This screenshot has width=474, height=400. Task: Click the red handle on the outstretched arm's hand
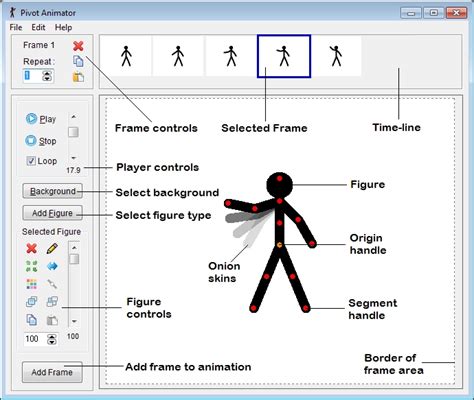tap(228, 203)
